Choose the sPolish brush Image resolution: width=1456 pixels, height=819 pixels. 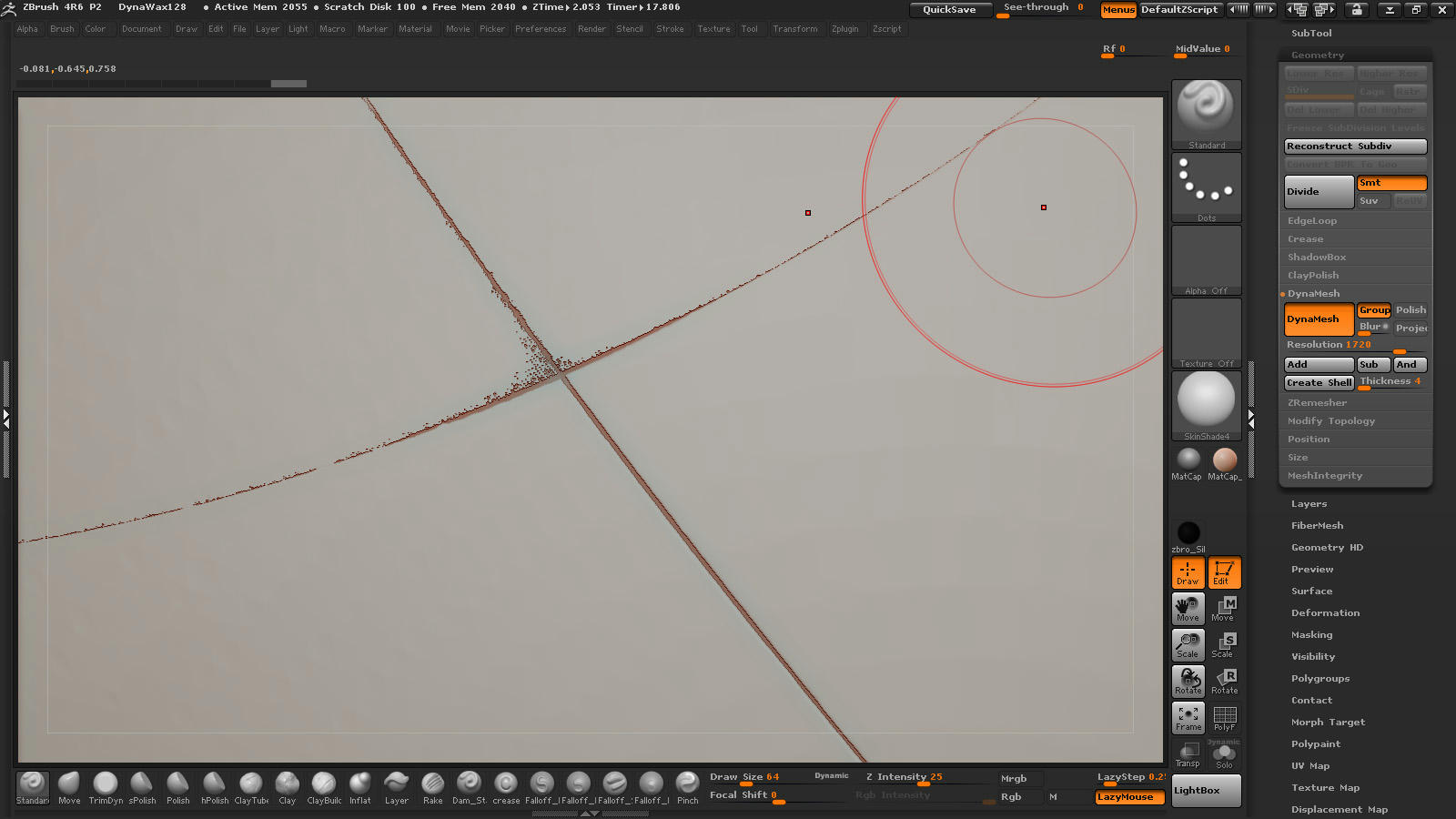click(142, 788)
